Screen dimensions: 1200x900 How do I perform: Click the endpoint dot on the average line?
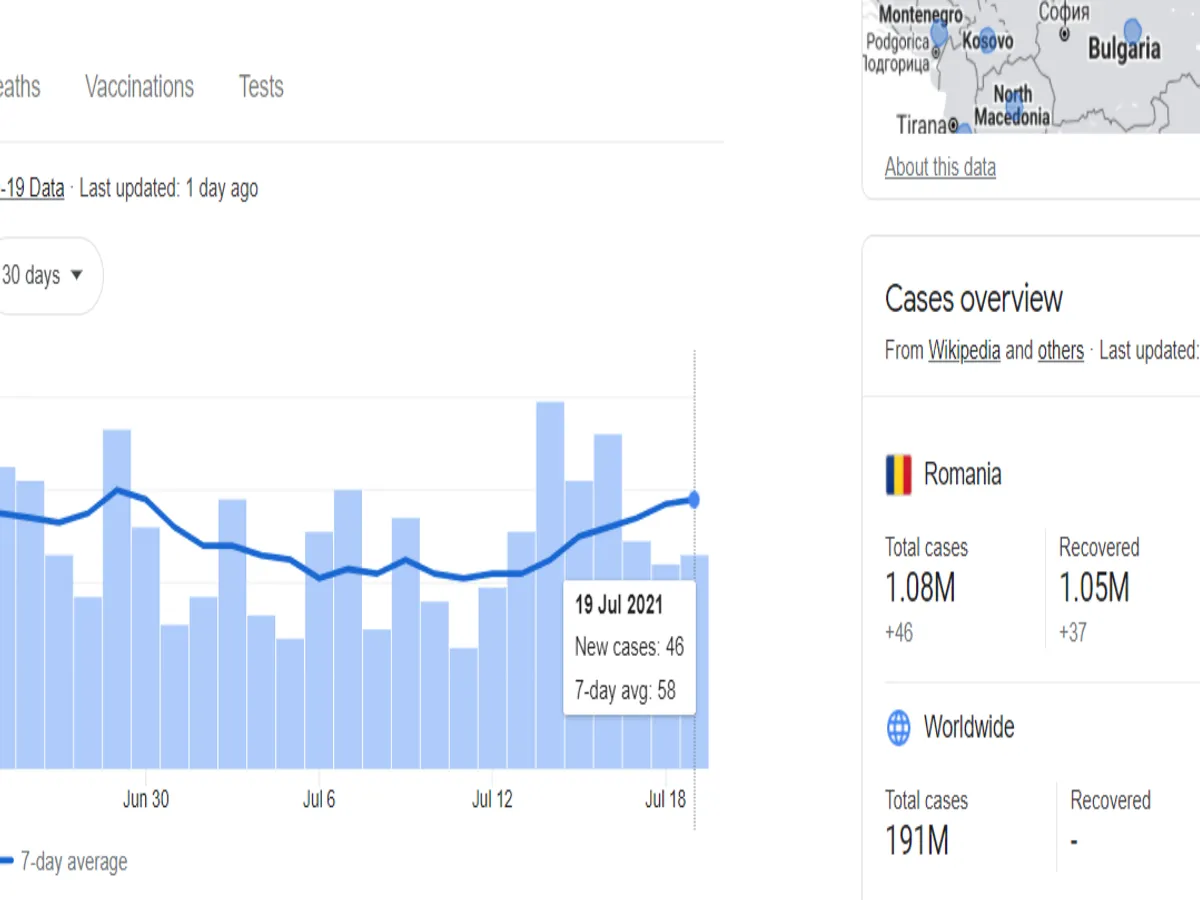tap(694, 499)
